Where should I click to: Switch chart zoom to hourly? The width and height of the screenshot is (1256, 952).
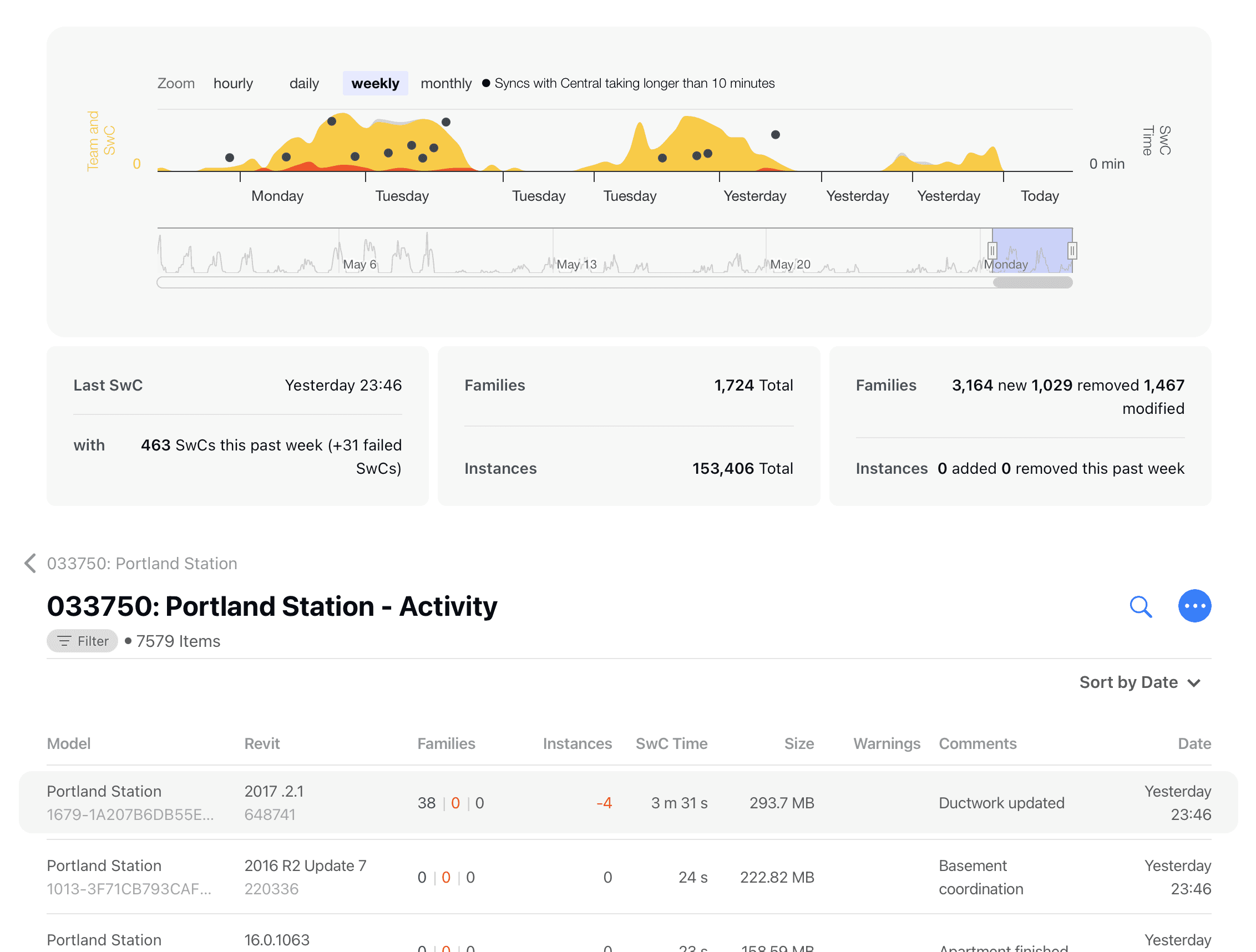pyautogui.click(x=233, y=83)
